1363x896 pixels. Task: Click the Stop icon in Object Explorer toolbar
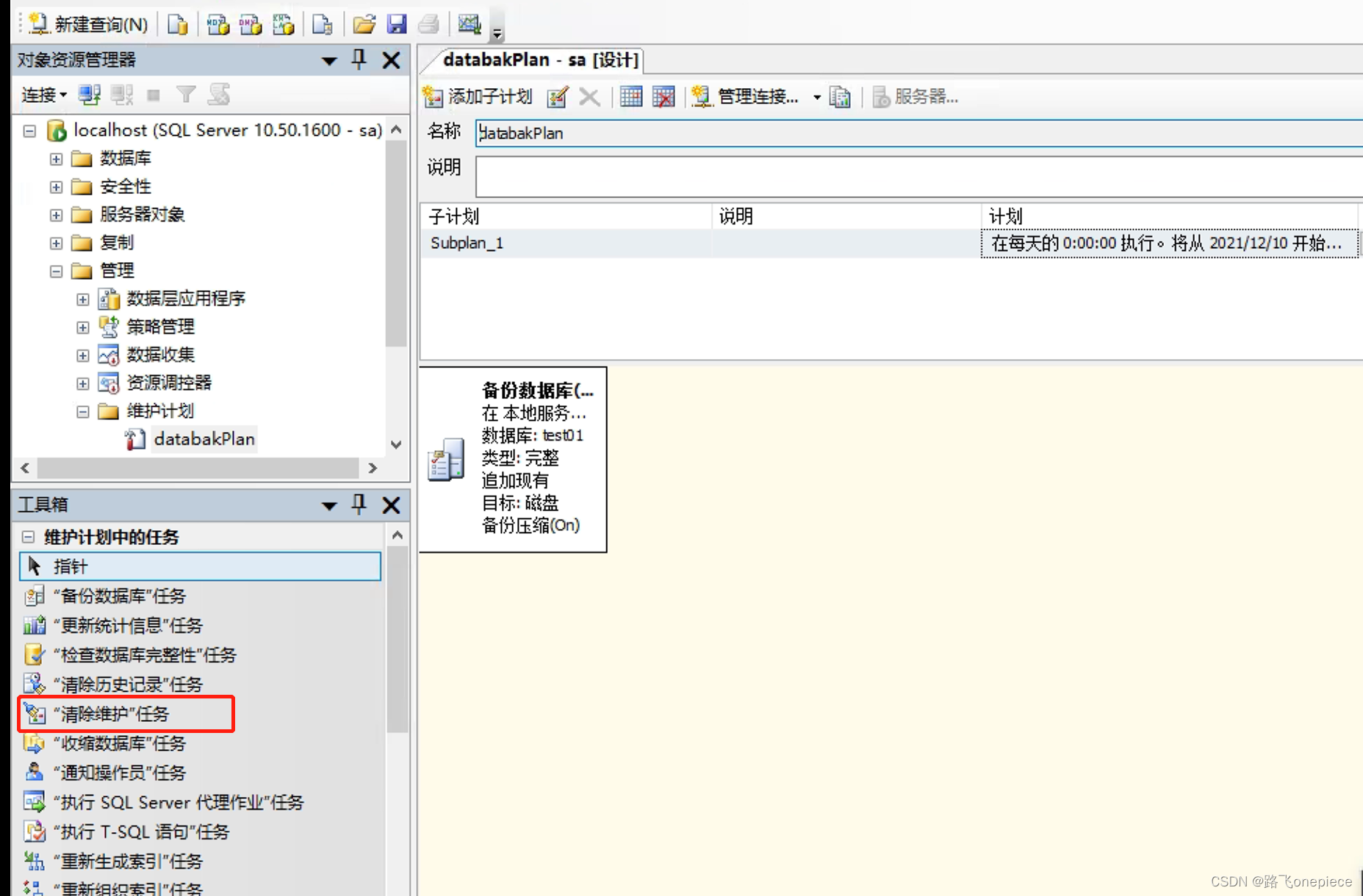[154, 95]
